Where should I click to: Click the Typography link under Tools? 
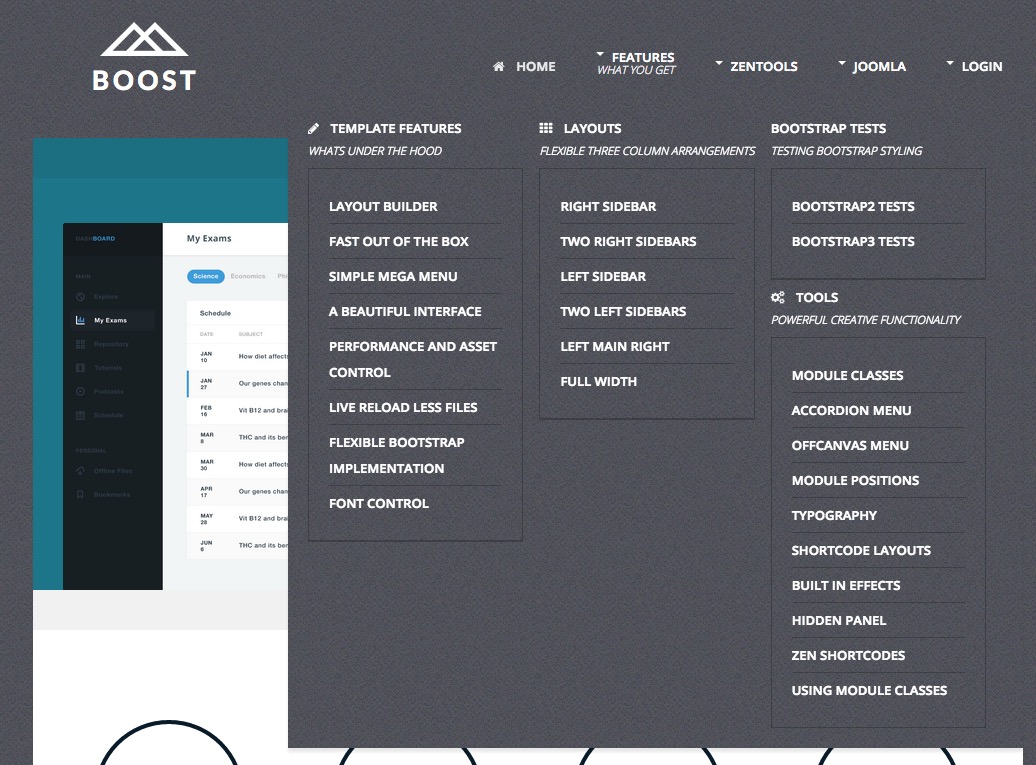834,516
